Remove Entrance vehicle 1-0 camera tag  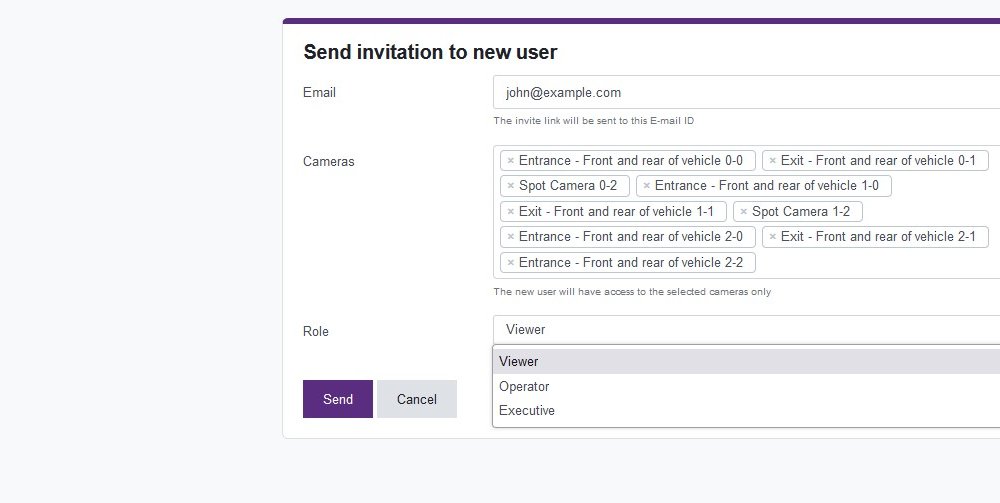pos(646,186)
